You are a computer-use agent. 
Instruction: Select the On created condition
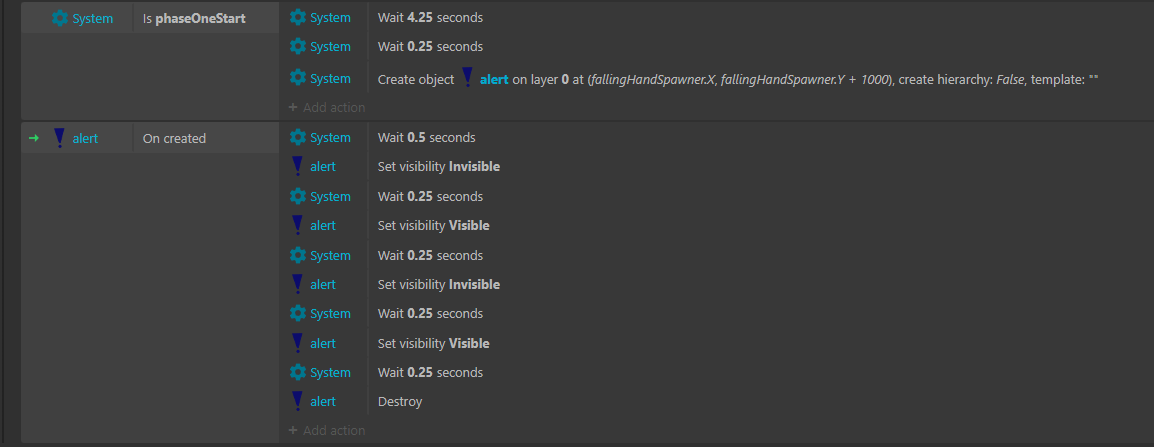point(174,138)
